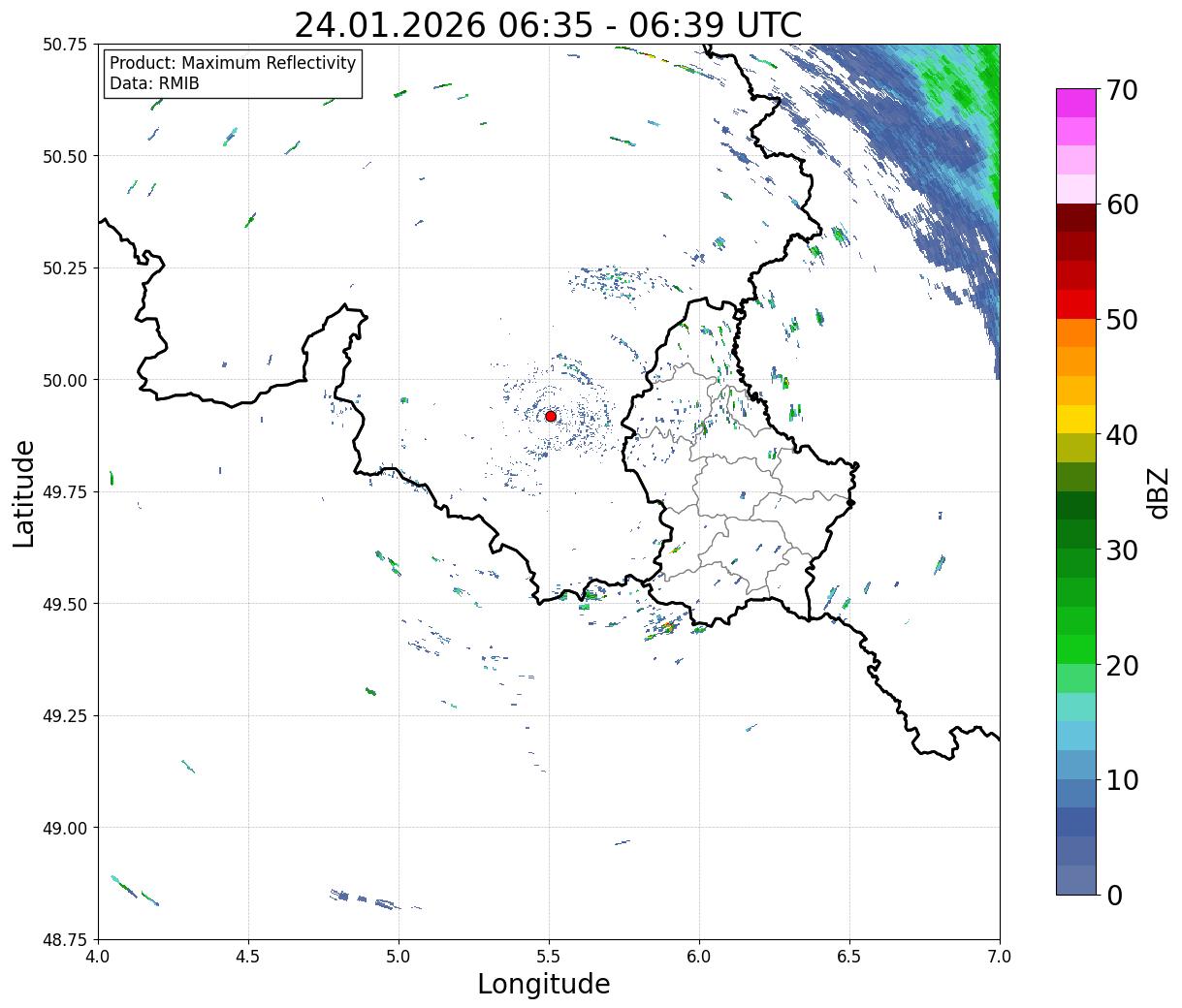Viewport: 1182px width, 1008px height.
Task: Click the latitude tick label 50.75
Action: coord(65,45)
